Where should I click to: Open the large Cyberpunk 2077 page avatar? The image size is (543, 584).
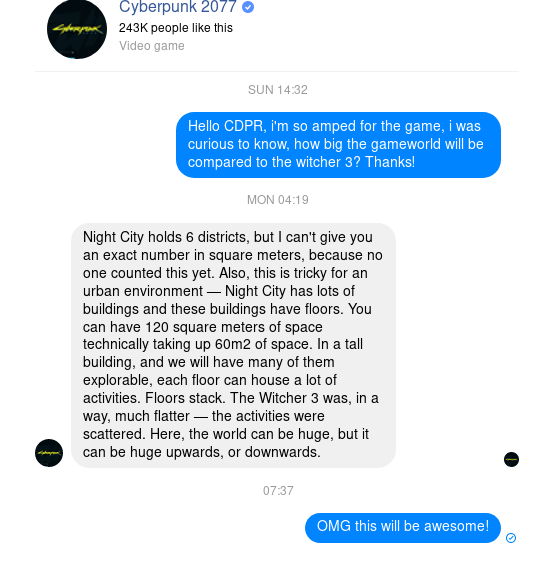[77, 29]
